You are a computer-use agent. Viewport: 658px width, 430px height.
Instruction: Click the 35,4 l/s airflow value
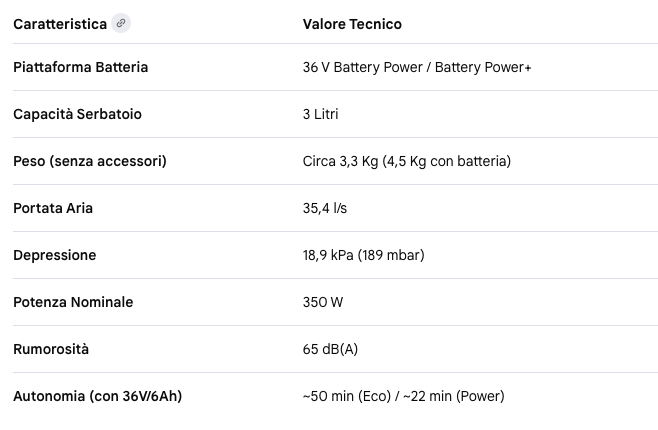tap(325, 208)
